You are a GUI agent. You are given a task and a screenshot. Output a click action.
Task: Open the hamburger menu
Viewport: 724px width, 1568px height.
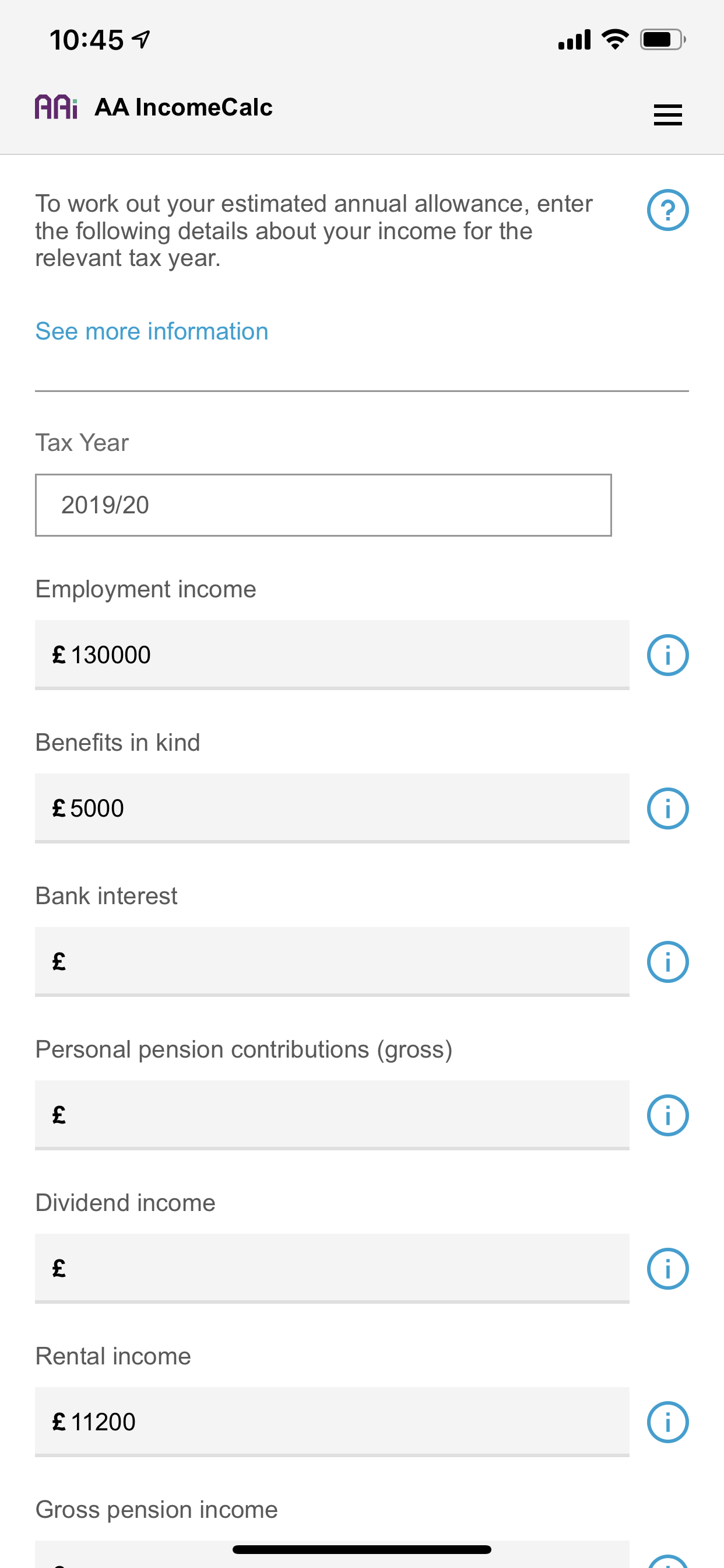pos(667,115)
